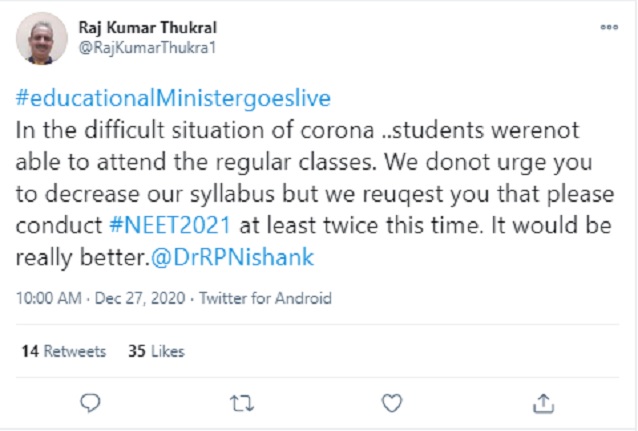The width and height of the screenshot is (638, 431).
Task: Open the more options ellipsis menu
Action: (x=608, y=28)
